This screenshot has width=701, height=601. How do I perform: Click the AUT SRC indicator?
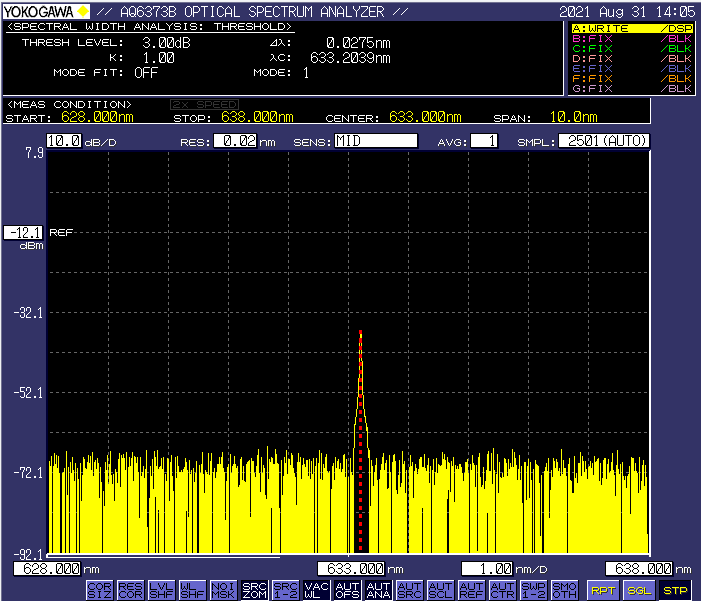[x=409, y=590]
